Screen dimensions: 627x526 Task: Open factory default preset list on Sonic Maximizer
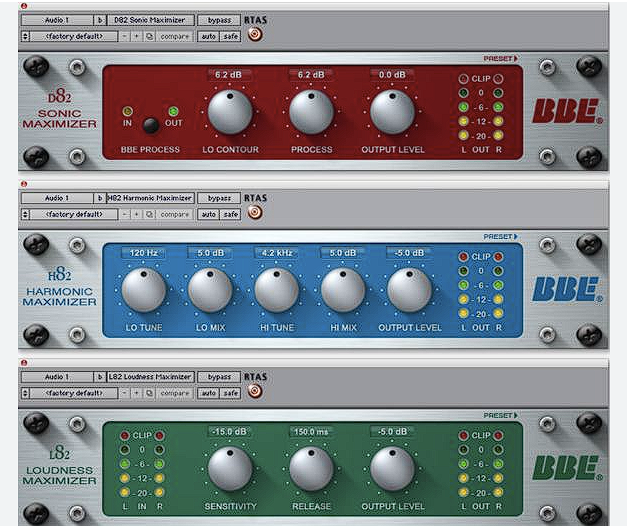74,36
